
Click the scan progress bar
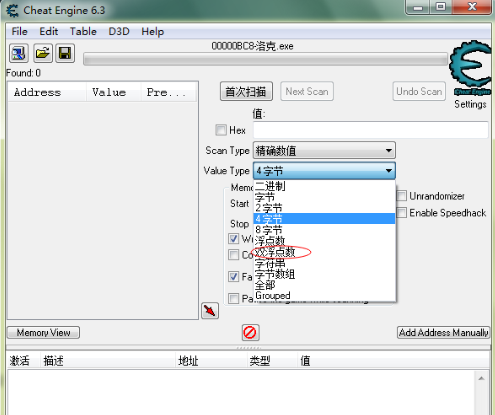click(x=265, y=59)
